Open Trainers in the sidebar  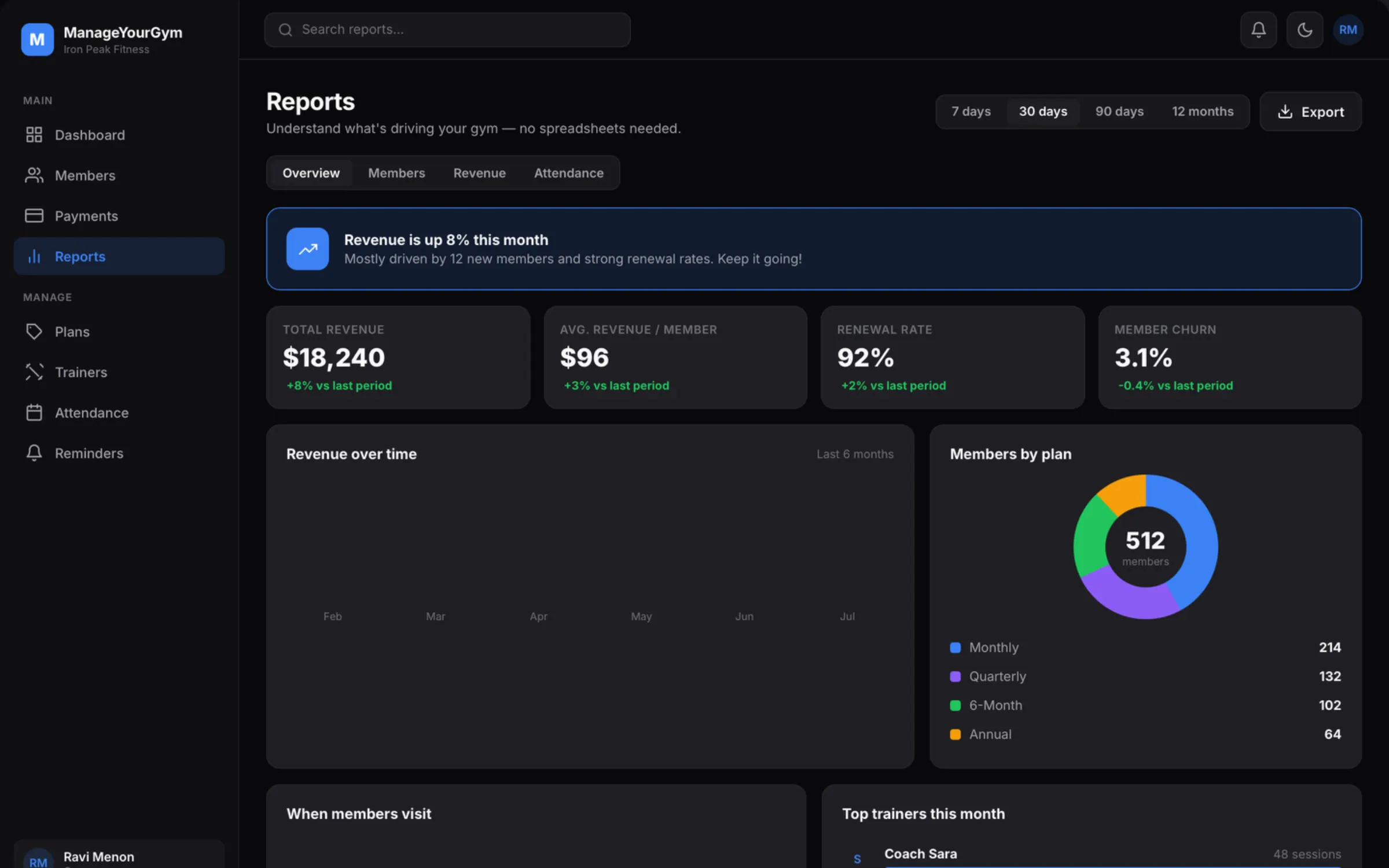click(x=119, y=372)
